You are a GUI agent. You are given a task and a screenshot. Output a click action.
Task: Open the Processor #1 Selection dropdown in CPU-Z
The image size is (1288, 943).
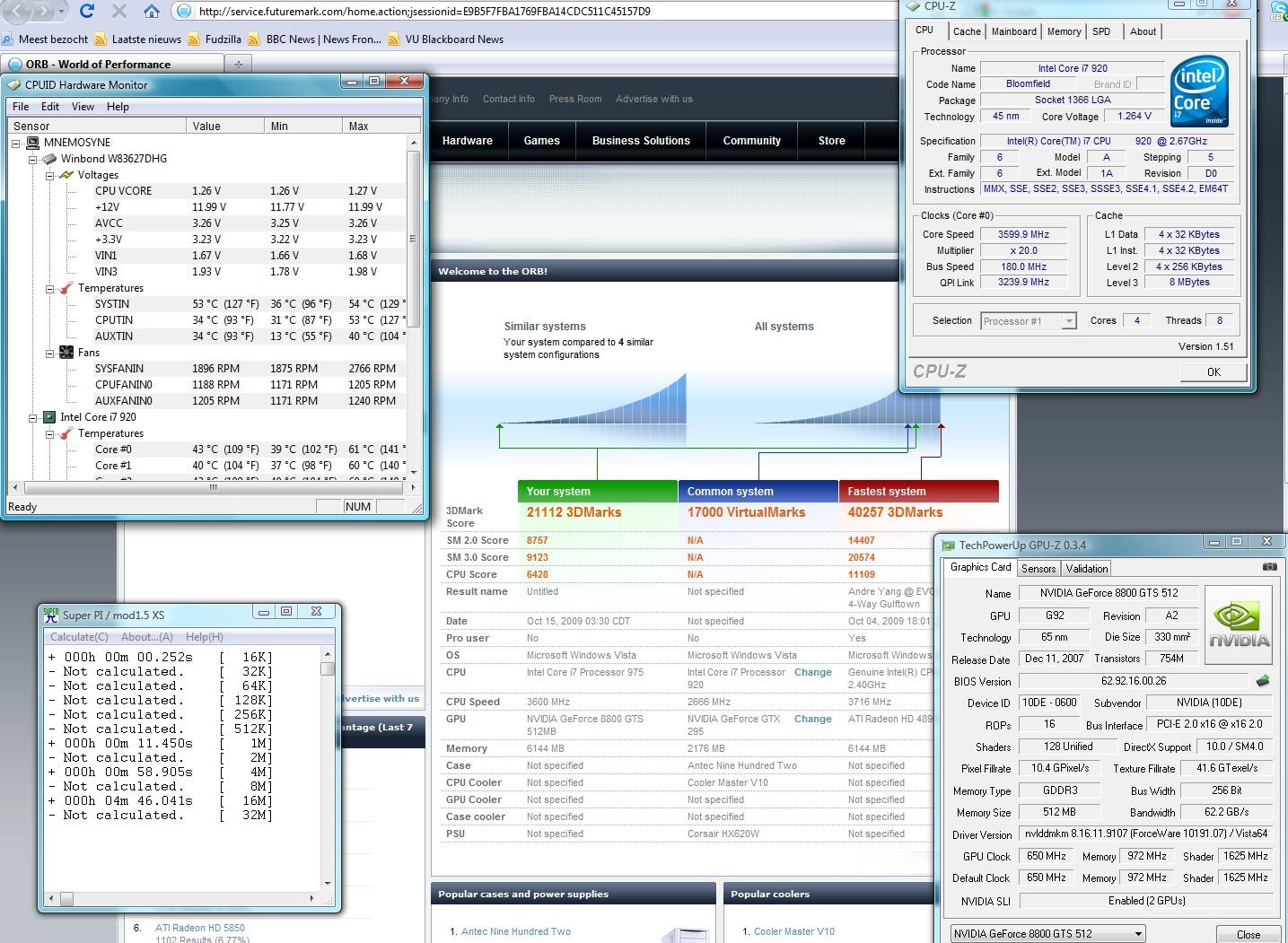(1029, 320)
